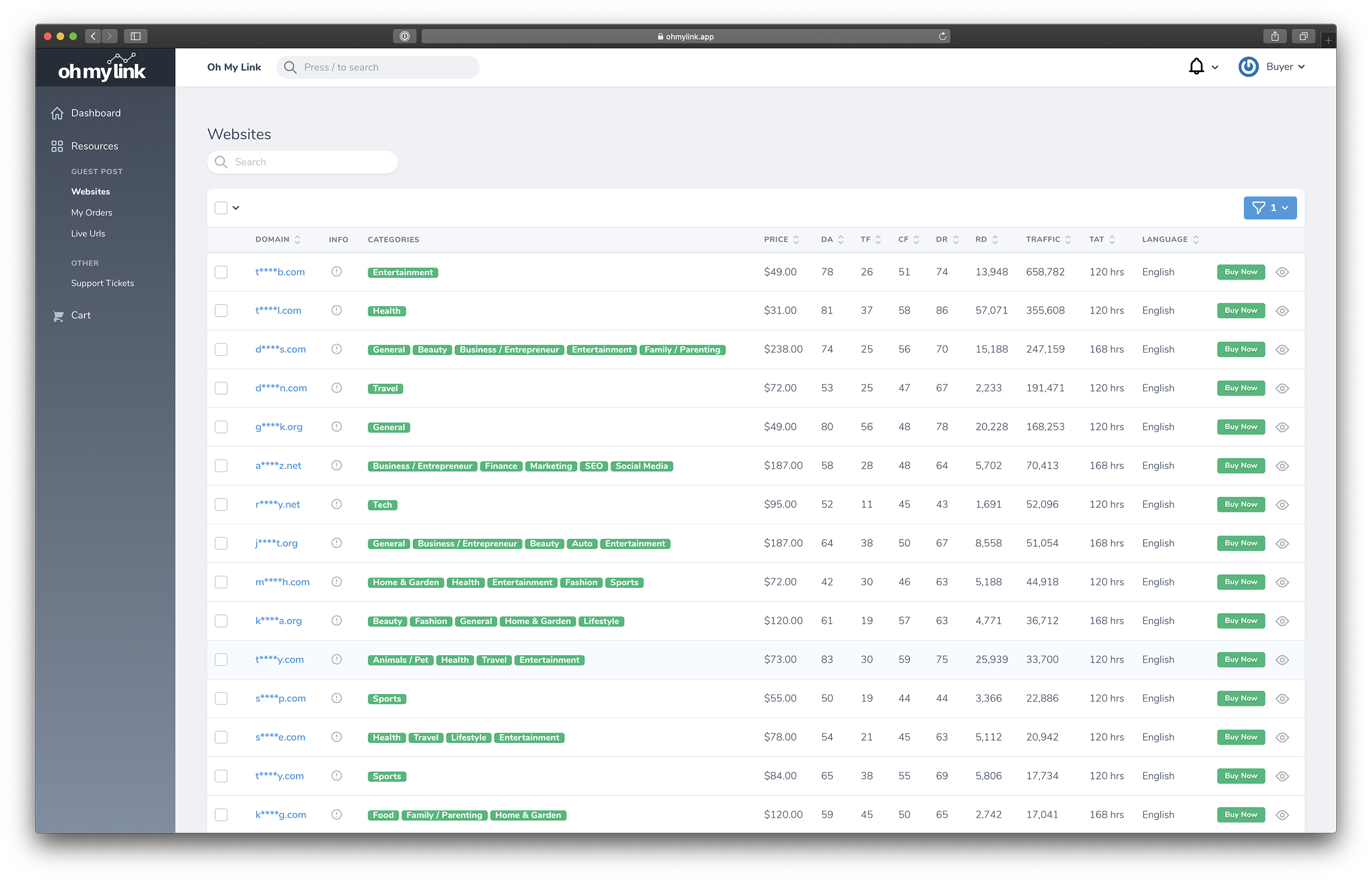The image size is (1372, 880).
Task: Click Buy Now for j****t.org
Action: [x=1241, y=543]
